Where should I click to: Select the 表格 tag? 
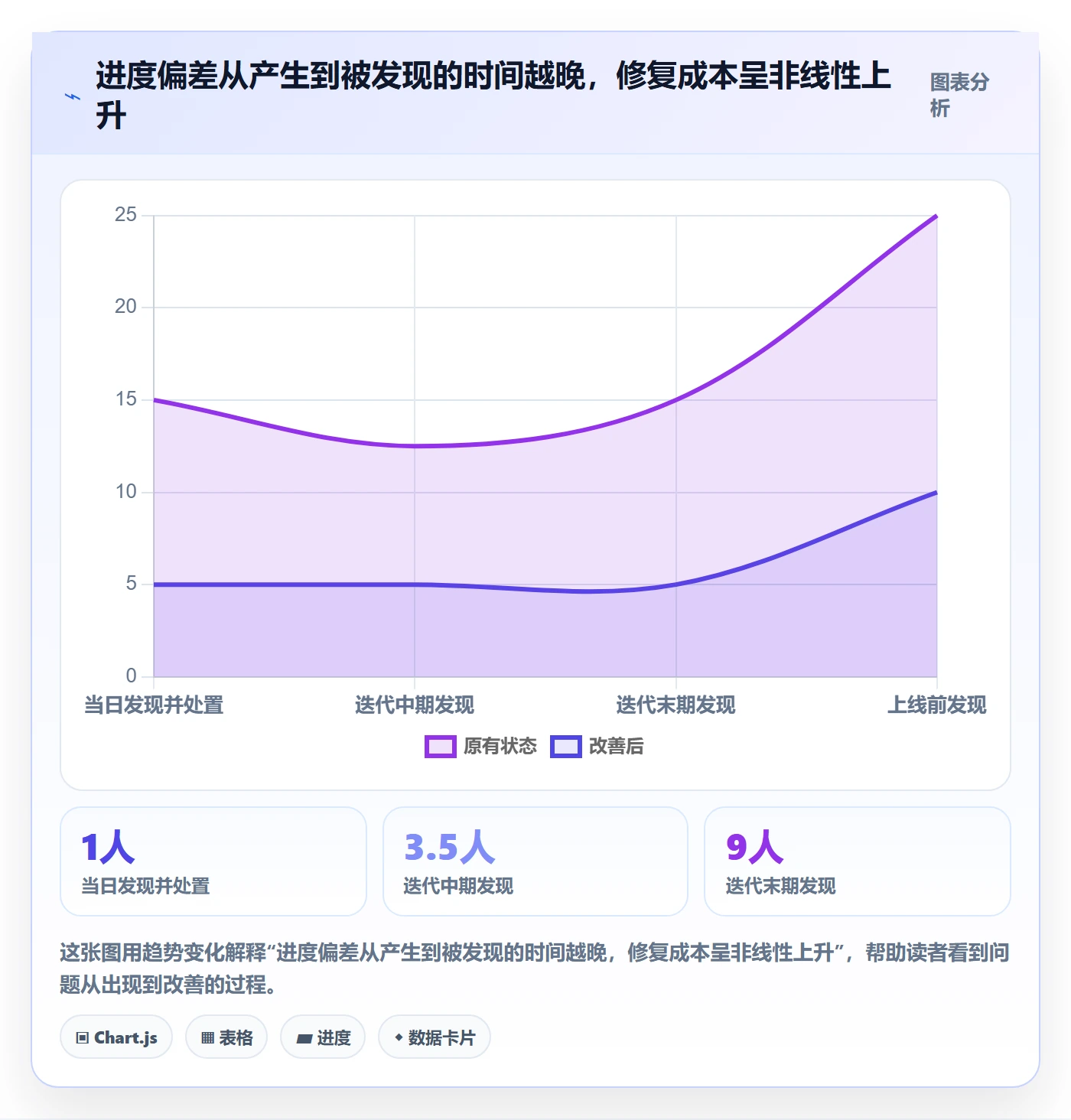[x=226, y=1037]
